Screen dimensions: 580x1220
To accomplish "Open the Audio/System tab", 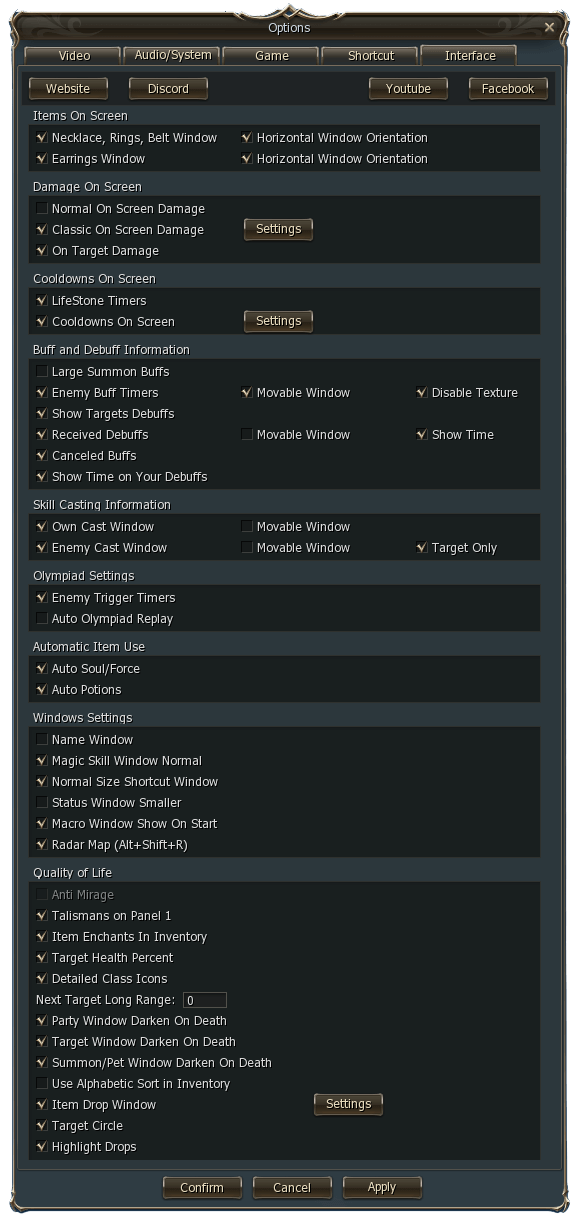I will (x=173, y=56).
